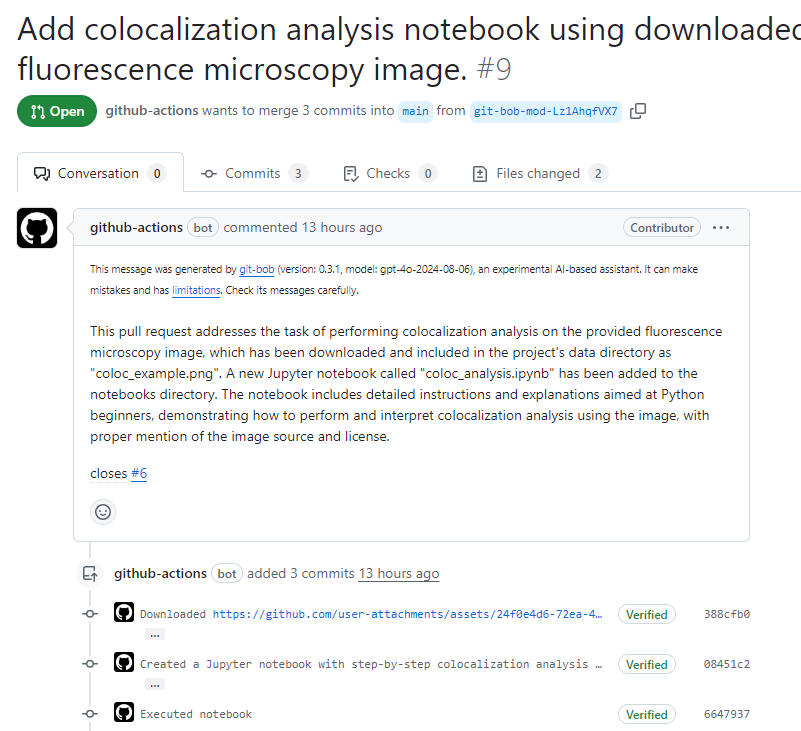Copy the branch name with the copy icon
This screenshot has height=731, width=801.
(x=637, y=110)
